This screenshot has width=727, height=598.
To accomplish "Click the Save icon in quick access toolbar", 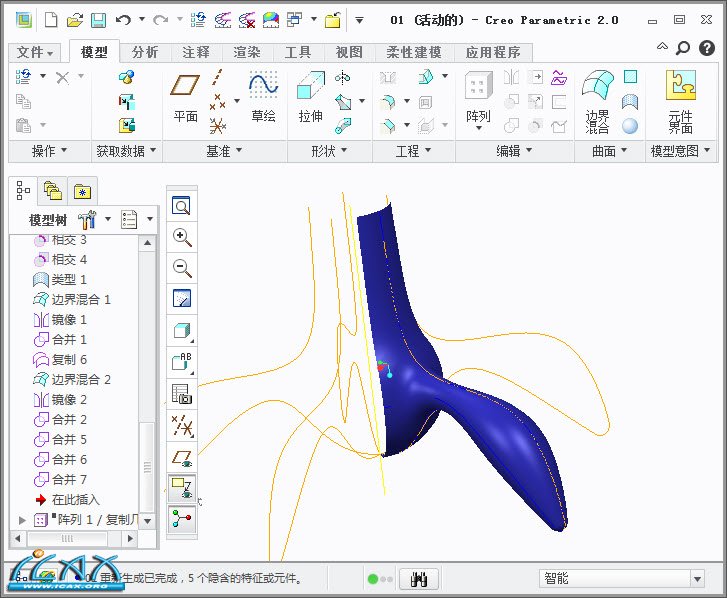I will (x=98, y=19).
